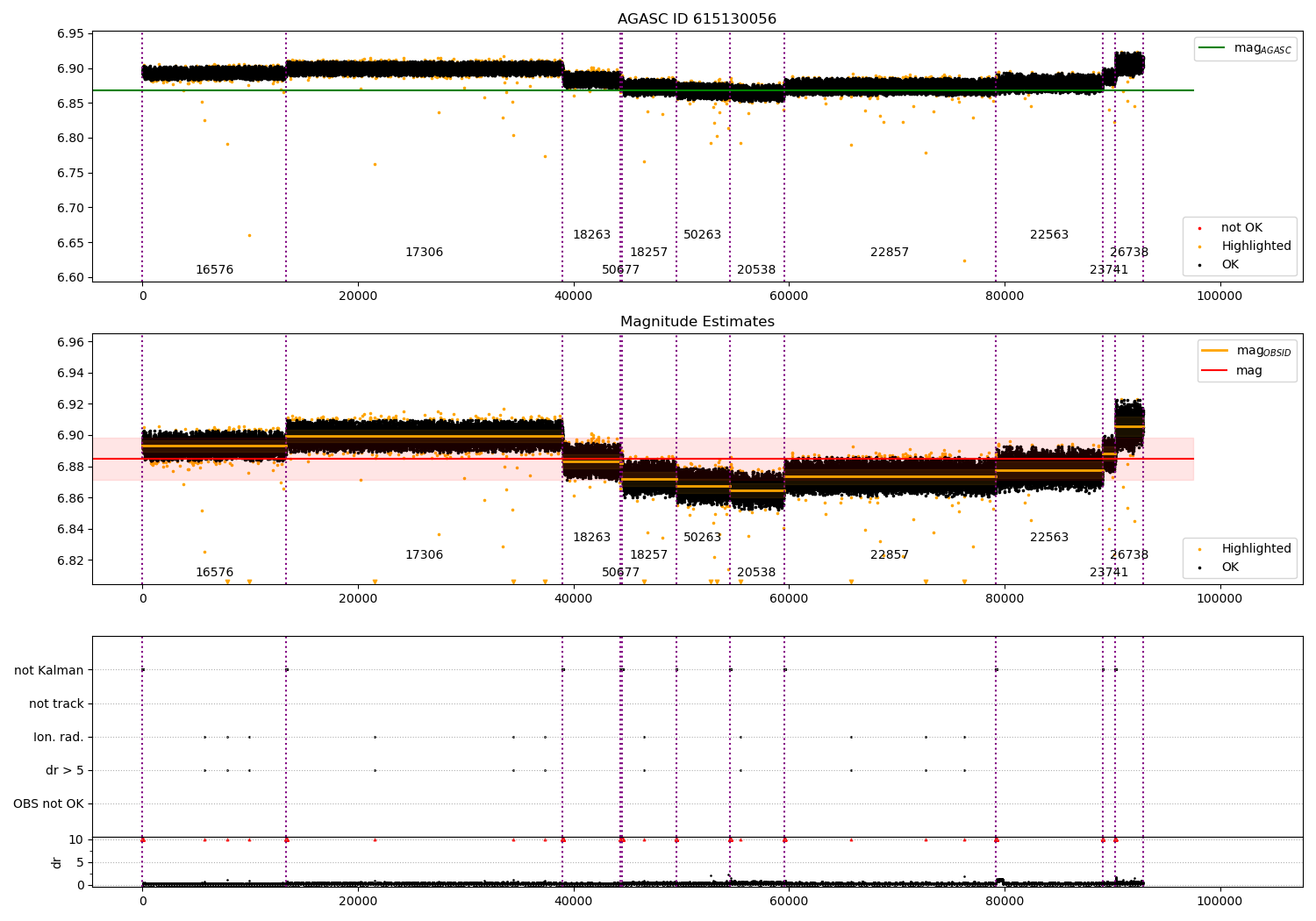The image size is (1316, 921).
Task: Click obsid label 16576 in Magnitude Estimates plot
Action: (x=214, y=573)
